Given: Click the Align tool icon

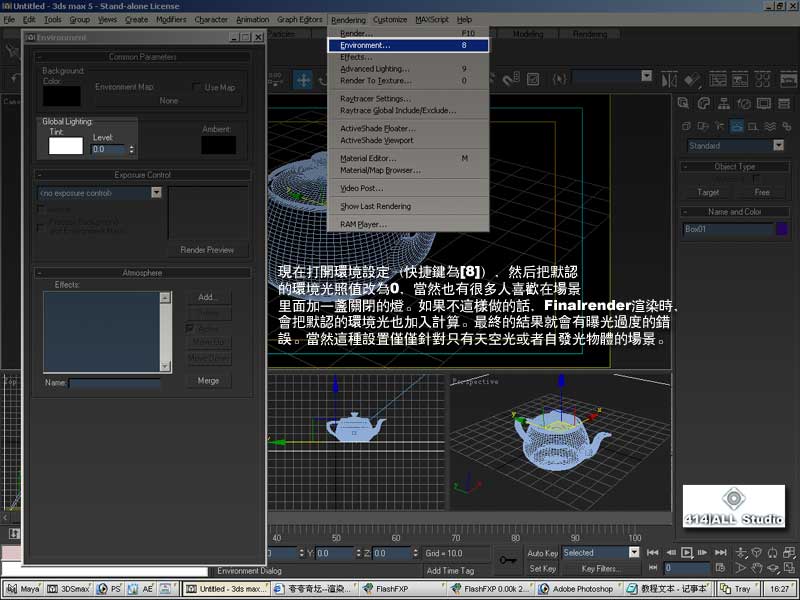Looking at the screenshot, I should [x=692, y=80].
